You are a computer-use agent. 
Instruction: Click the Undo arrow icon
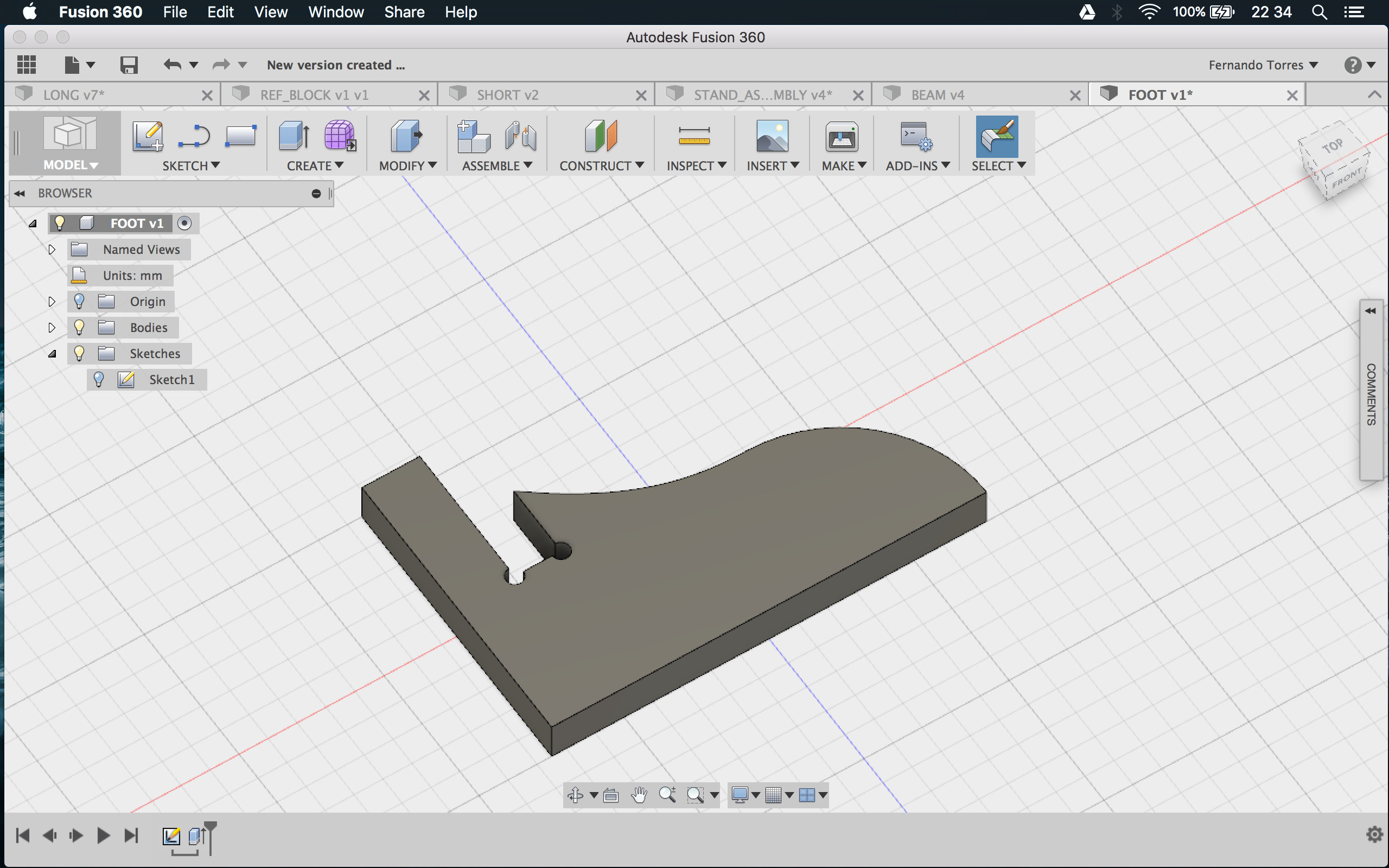point(172,65)
